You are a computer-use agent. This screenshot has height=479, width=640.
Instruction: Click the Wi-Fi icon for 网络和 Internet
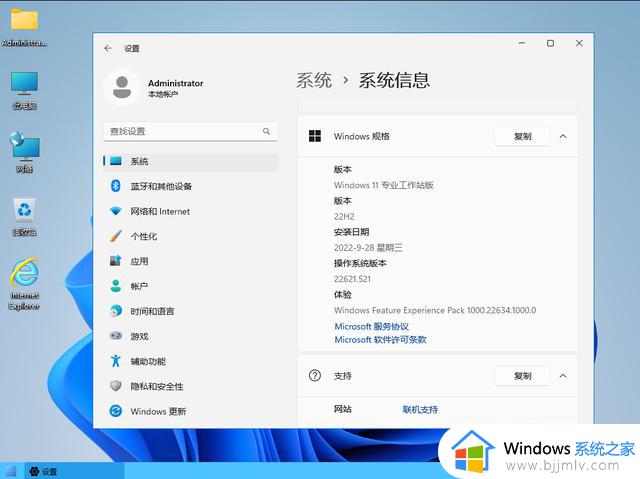click(x=116, y=211)
